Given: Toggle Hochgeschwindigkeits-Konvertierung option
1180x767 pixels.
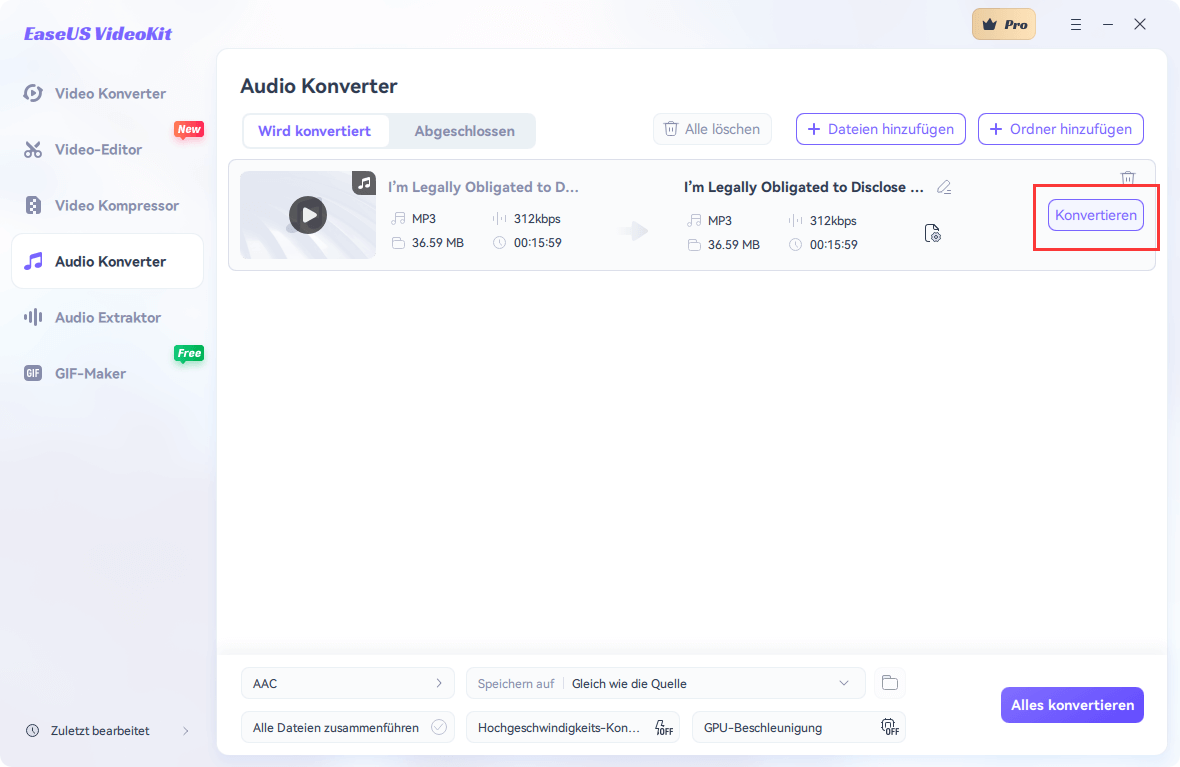Looking at the screenshot, I should (573, 728).
